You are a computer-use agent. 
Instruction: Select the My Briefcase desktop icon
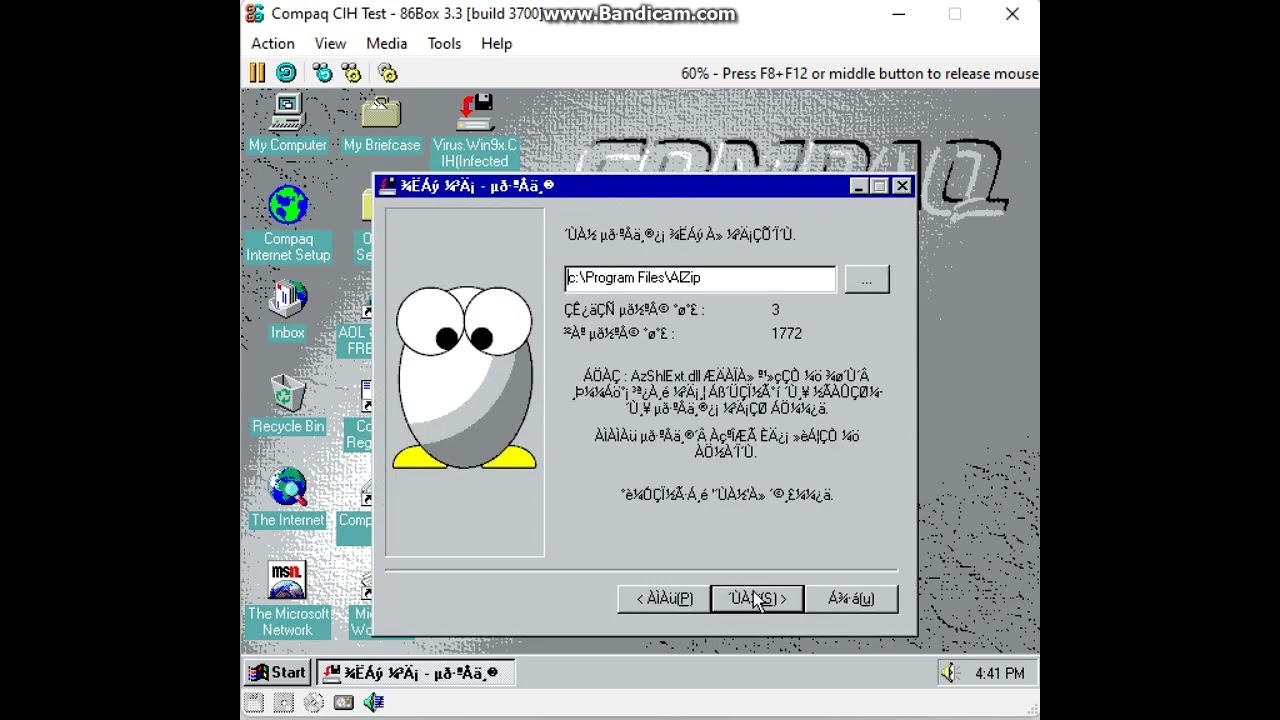(381, 123)
